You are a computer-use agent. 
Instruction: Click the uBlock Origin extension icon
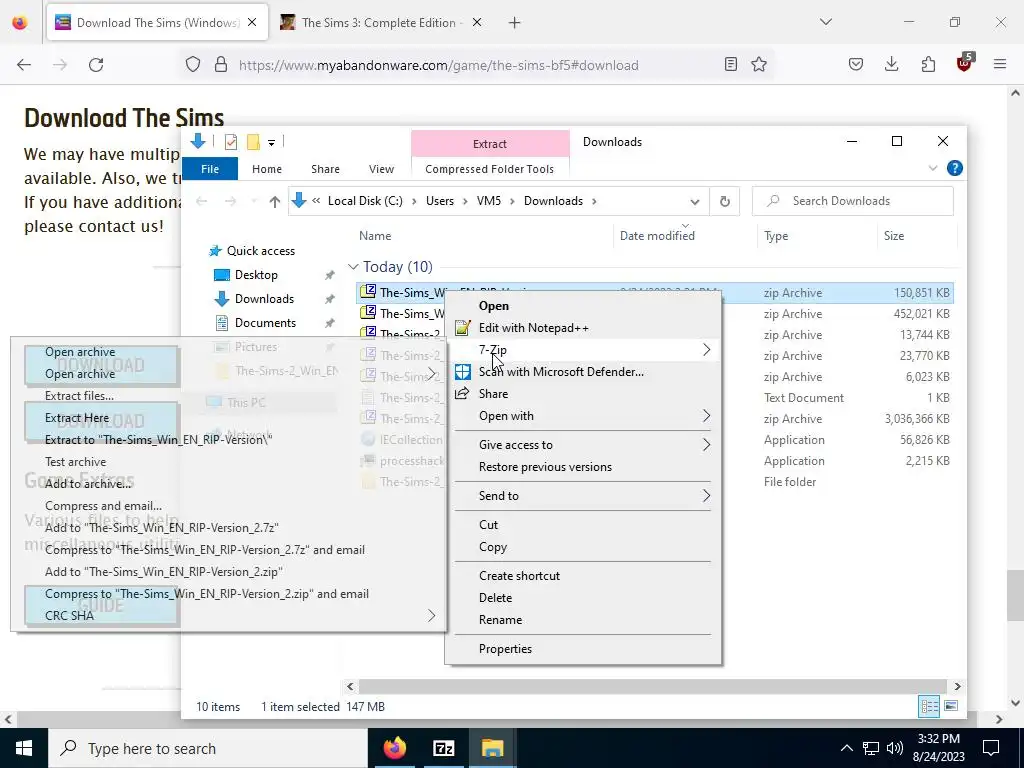(964, 63)
